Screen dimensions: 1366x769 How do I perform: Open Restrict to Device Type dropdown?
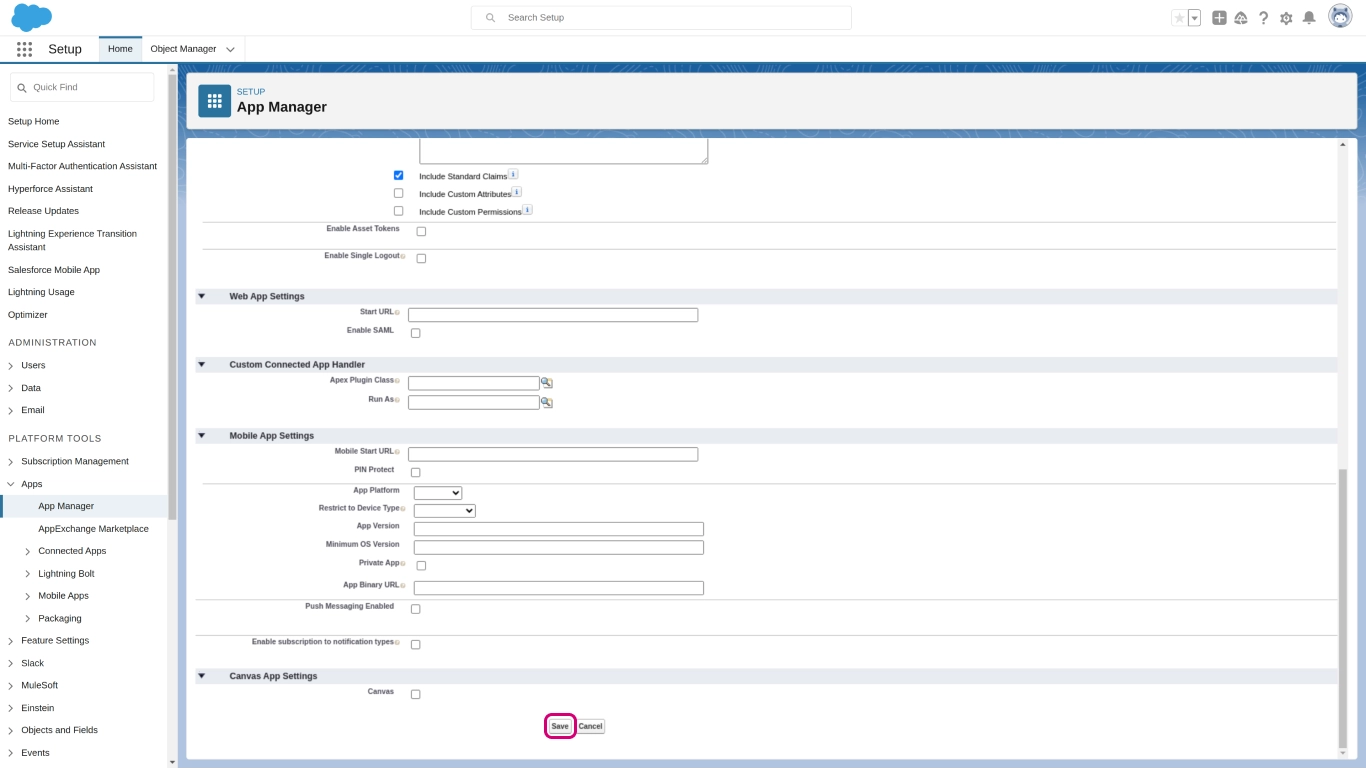click(444, 511)
